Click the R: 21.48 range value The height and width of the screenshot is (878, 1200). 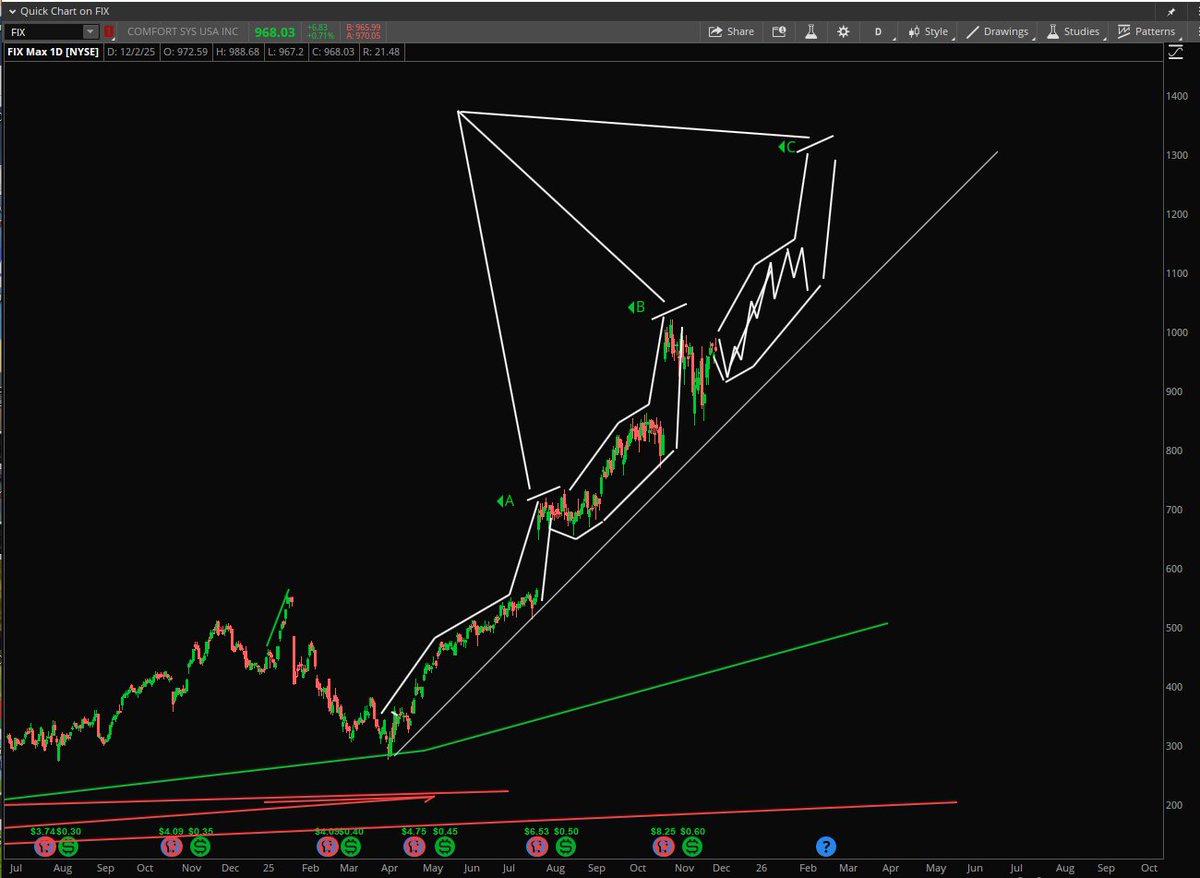(x=379, y=51)
